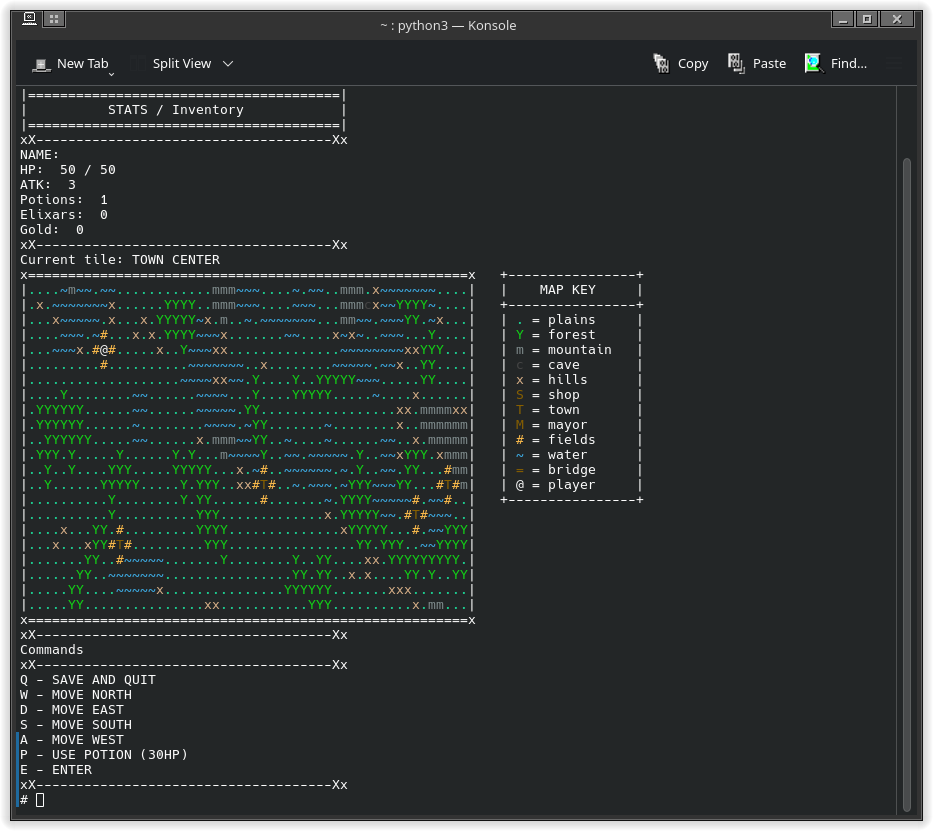Click the 'W - MOVE NORTH' line
Screen dimensions: 933x831
tap(76, 695)
